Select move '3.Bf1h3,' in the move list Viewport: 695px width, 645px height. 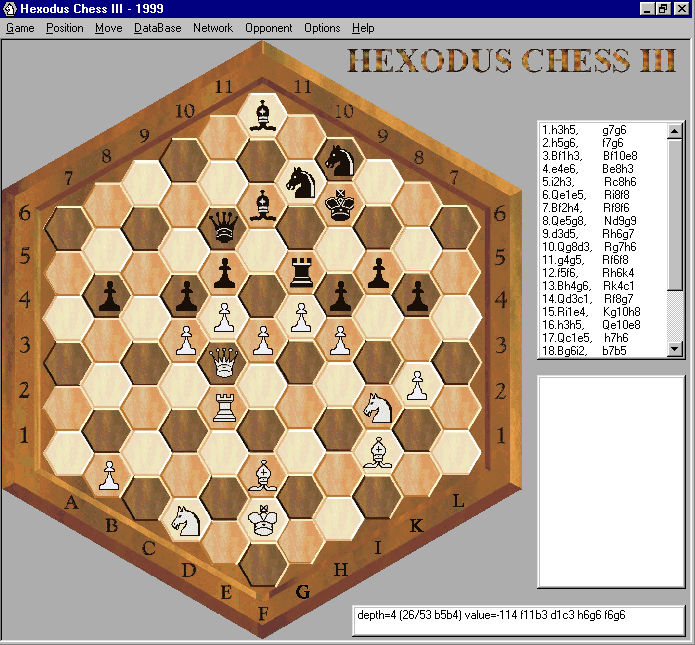pos(563,156)
